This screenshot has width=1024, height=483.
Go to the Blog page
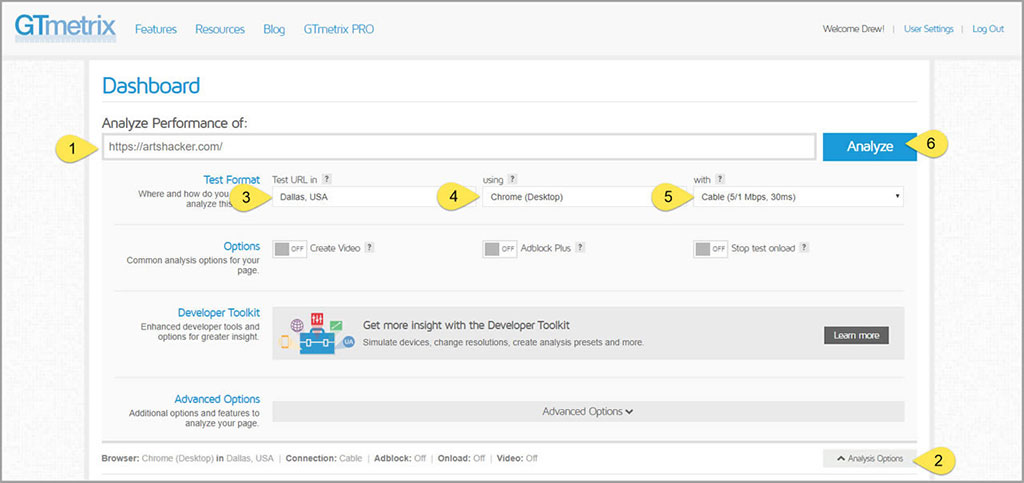(274, 29)
